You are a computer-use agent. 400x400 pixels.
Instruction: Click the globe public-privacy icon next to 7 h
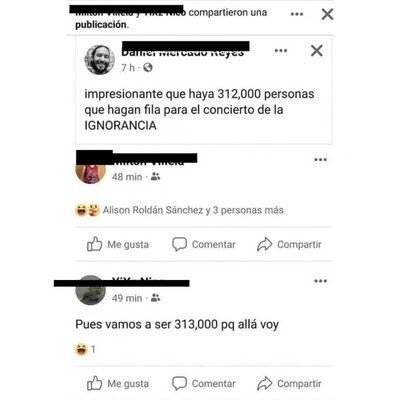pos(148,68)
